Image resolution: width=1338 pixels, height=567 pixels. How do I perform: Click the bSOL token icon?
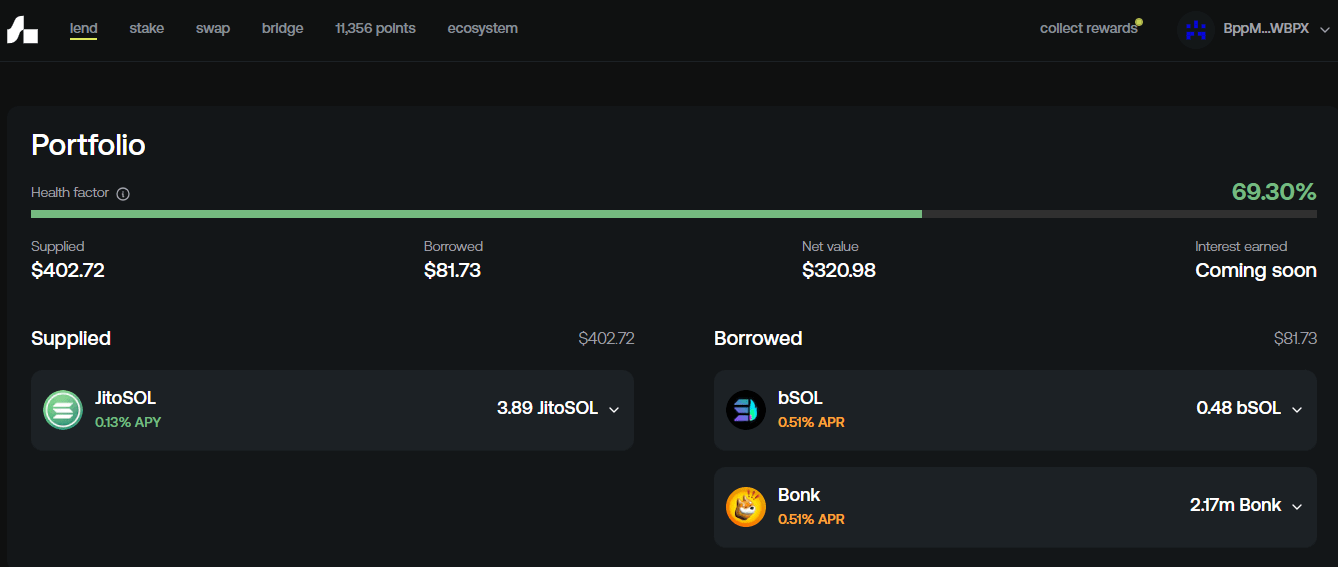pyautogui.click(x=746, y=410)
